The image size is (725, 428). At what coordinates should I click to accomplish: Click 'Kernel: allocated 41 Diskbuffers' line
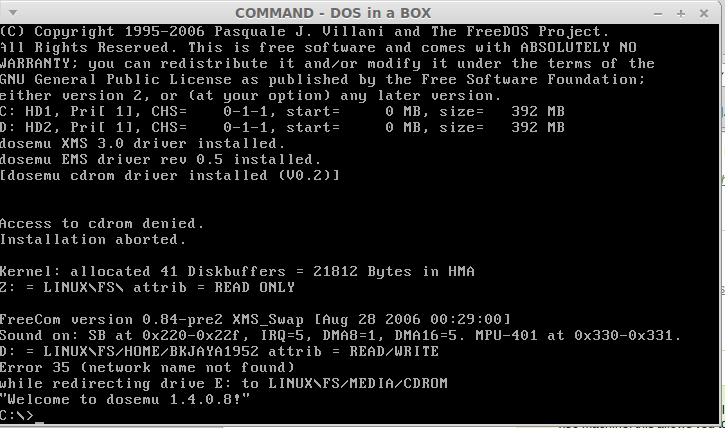coord(237,271)
